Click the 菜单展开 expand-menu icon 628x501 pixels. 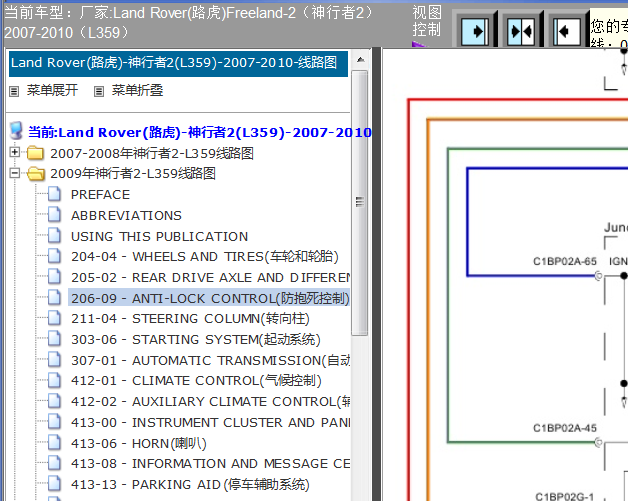pyautogui.click(x=14, y=92)
